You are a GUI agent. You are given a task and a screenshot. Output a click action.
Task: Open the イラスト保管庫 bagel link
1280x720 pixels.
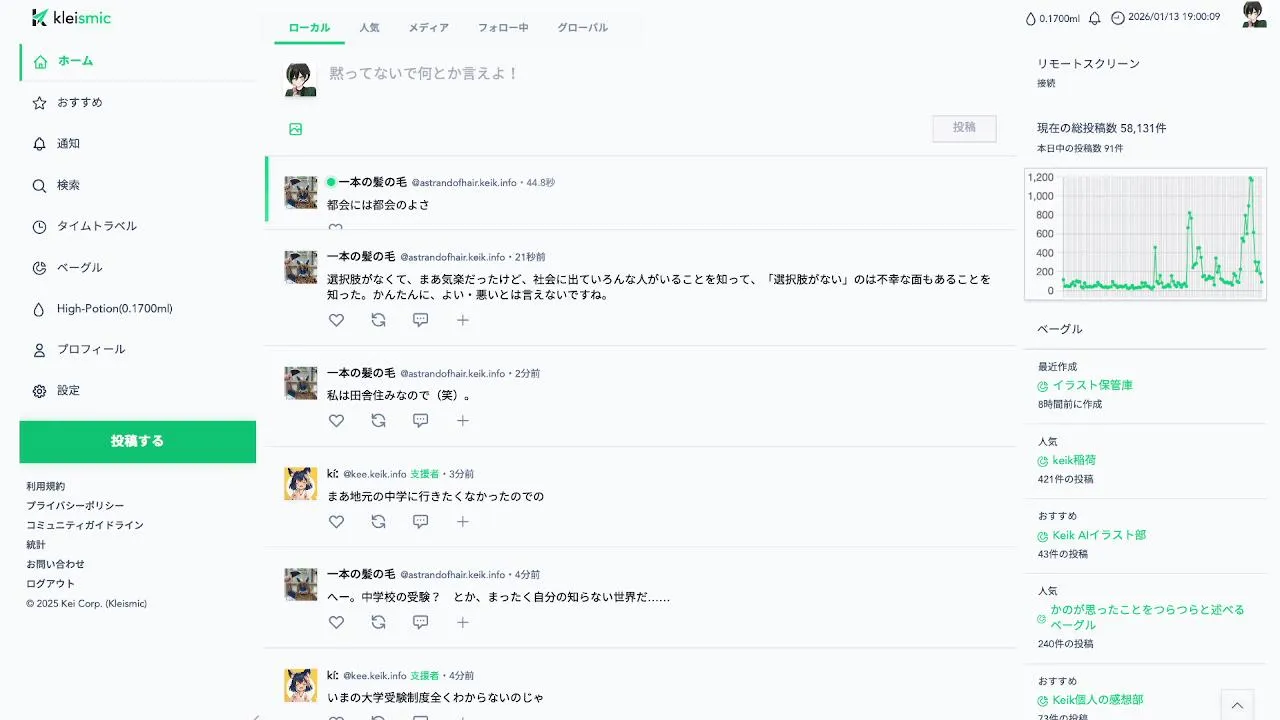1092,385
